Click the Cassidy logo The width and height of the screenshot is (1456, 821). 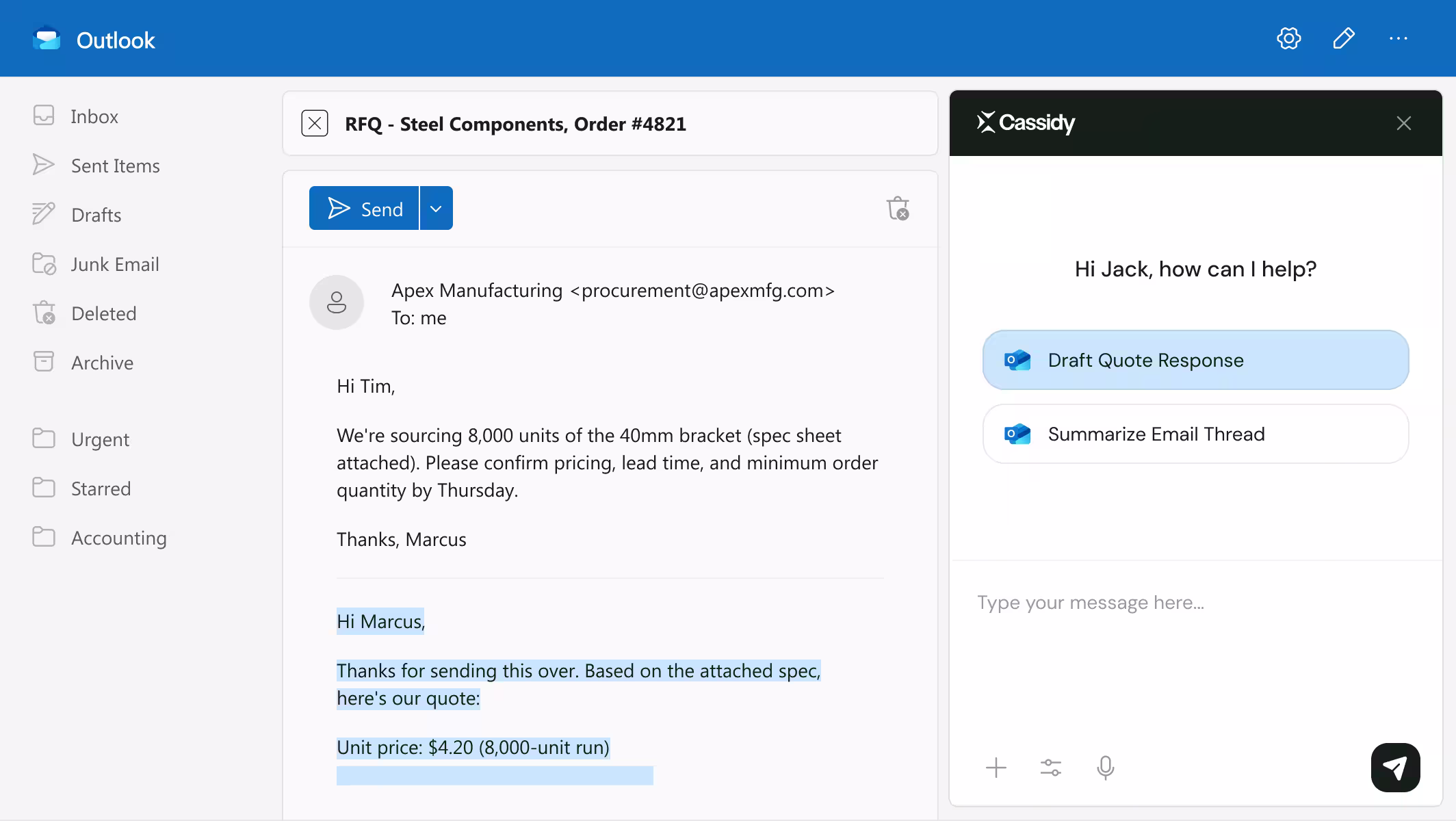coord(1026,122)
